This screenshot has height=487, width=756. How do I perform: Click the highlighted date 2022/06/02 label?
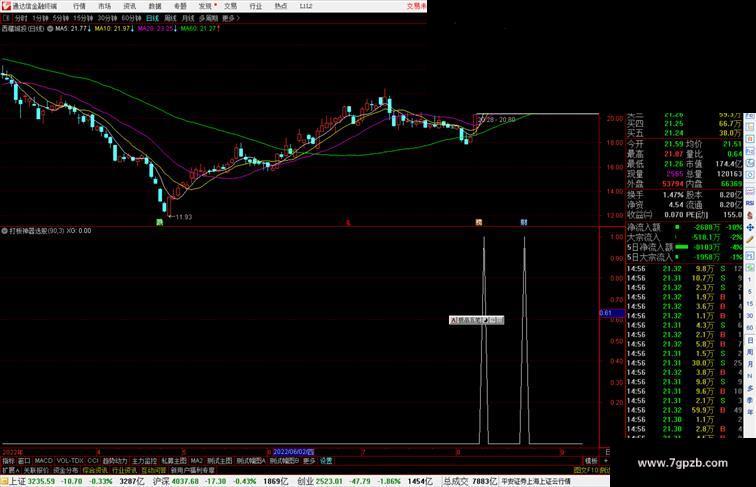point(294,452)
